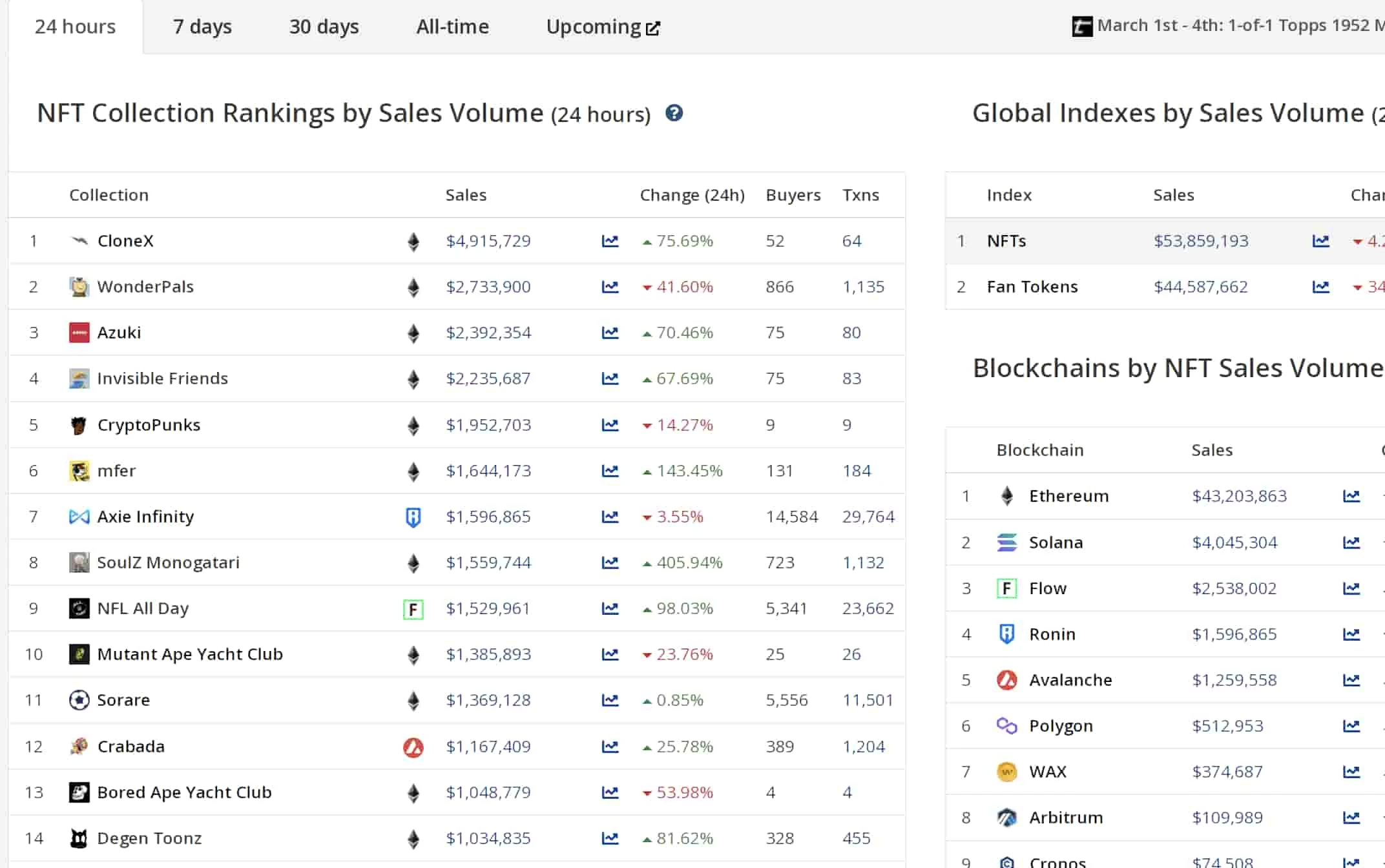Click the NFL All Day Flow blockchain icon
The image size is (1385, 868).
413,609
